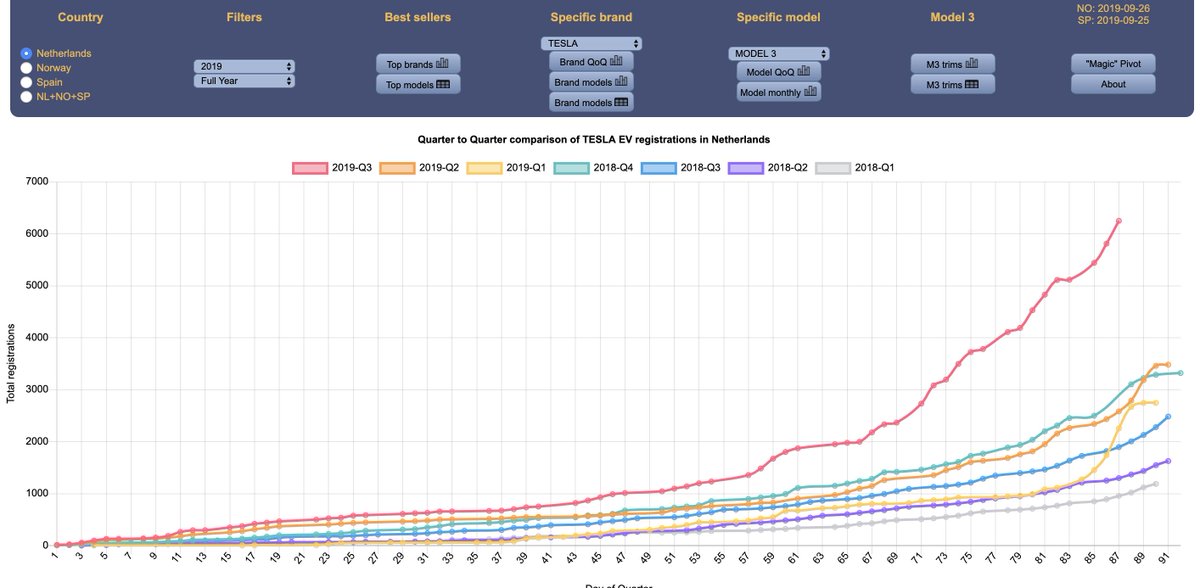Toggle the 2018-Q2 legend swatch
This screenshot has height=588, width=1200.
tap(746, 168)
